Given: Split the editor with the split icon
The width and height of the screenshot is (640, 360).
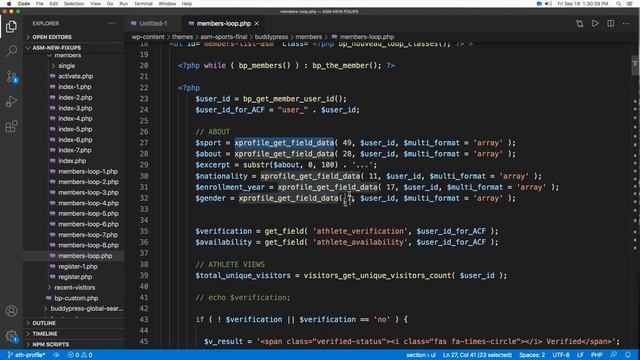Looking at the screenshot, I should pos(611,24).
